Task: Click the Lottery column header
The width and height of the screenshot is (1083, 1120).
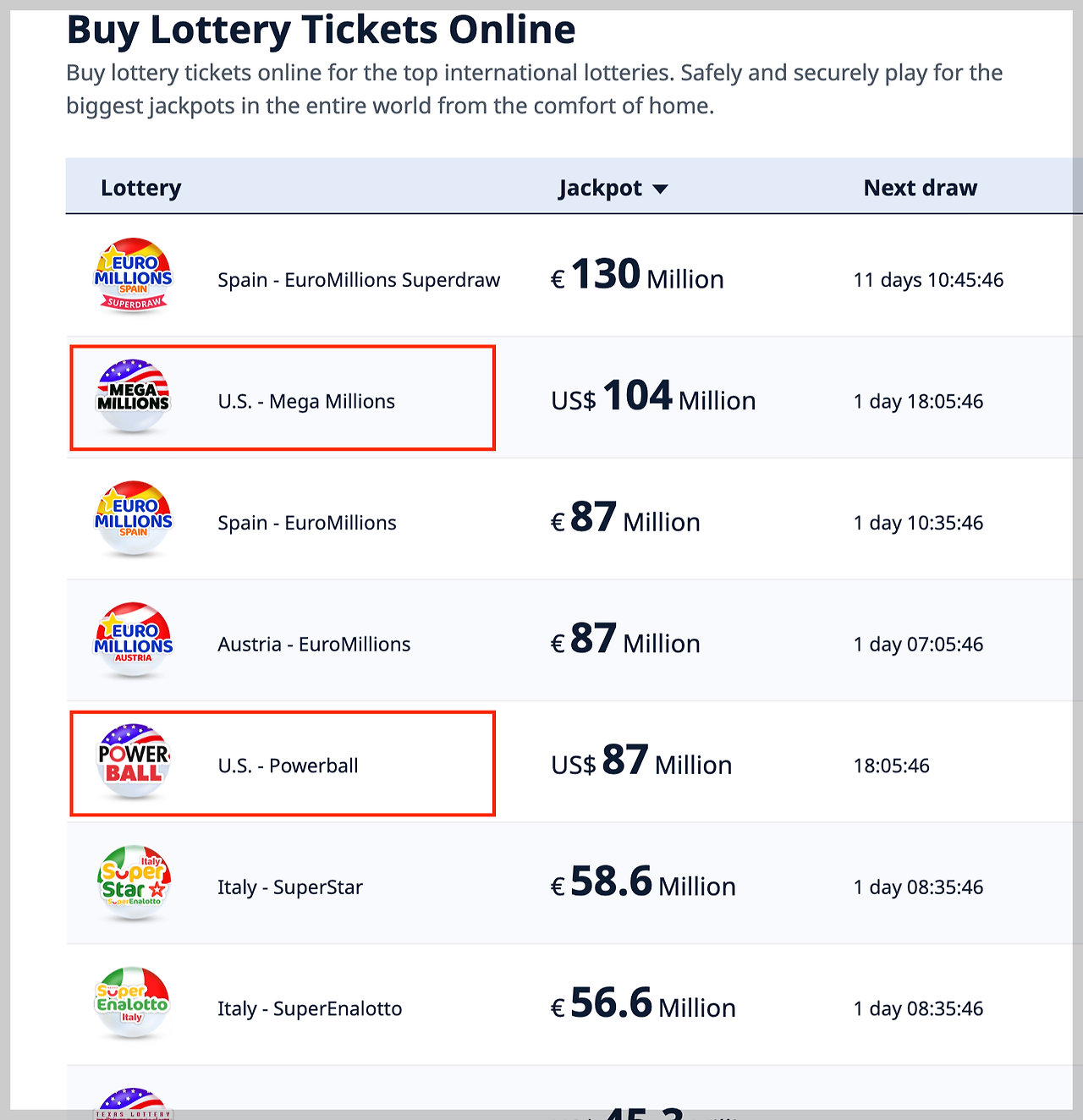Action: 140,188
